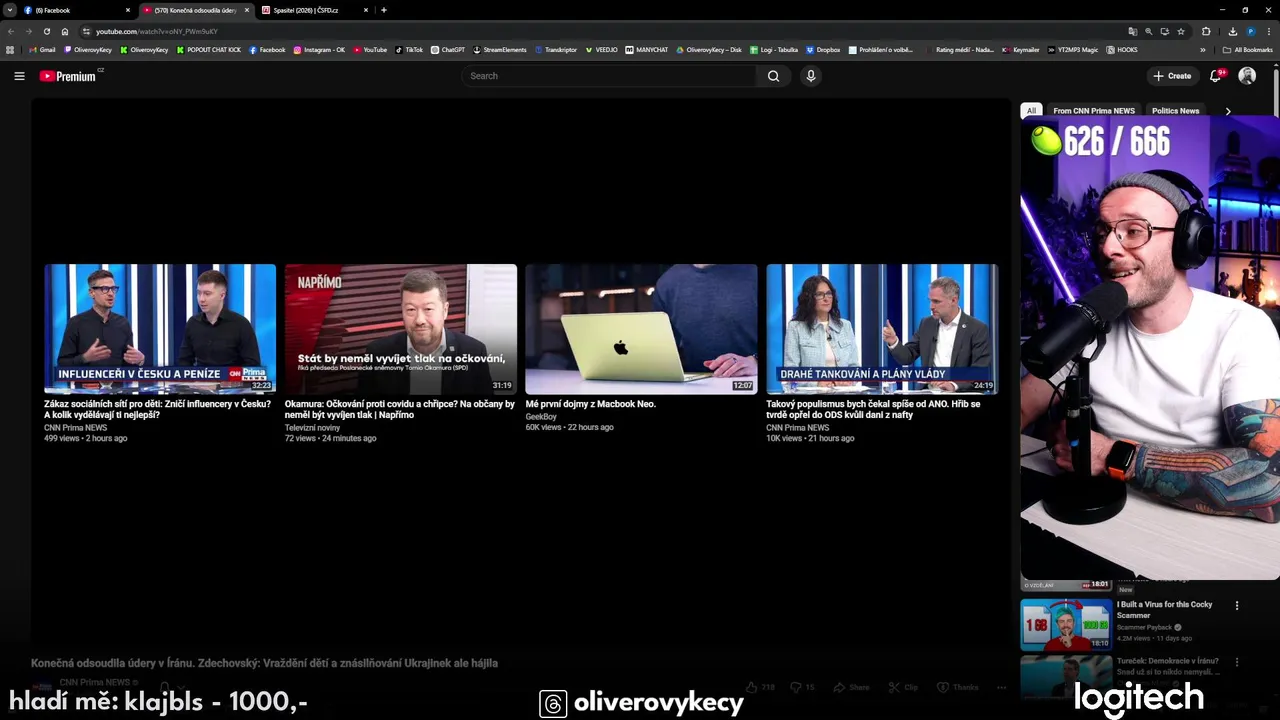The height and width of the screenshot is (720, 1280).
Task: Open the Instagram - OK bookmark
Action: tap(319, 50)
